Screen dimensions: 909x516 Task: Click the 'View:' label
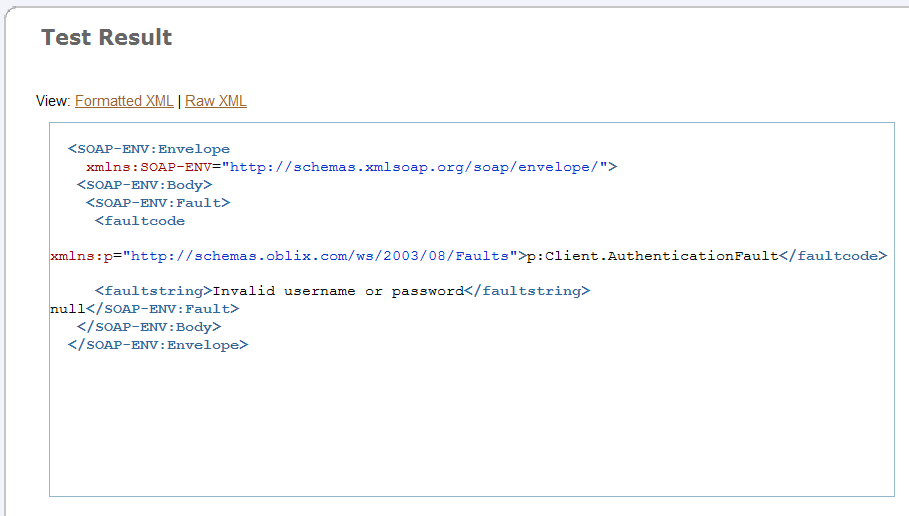[x=53, y=101]
